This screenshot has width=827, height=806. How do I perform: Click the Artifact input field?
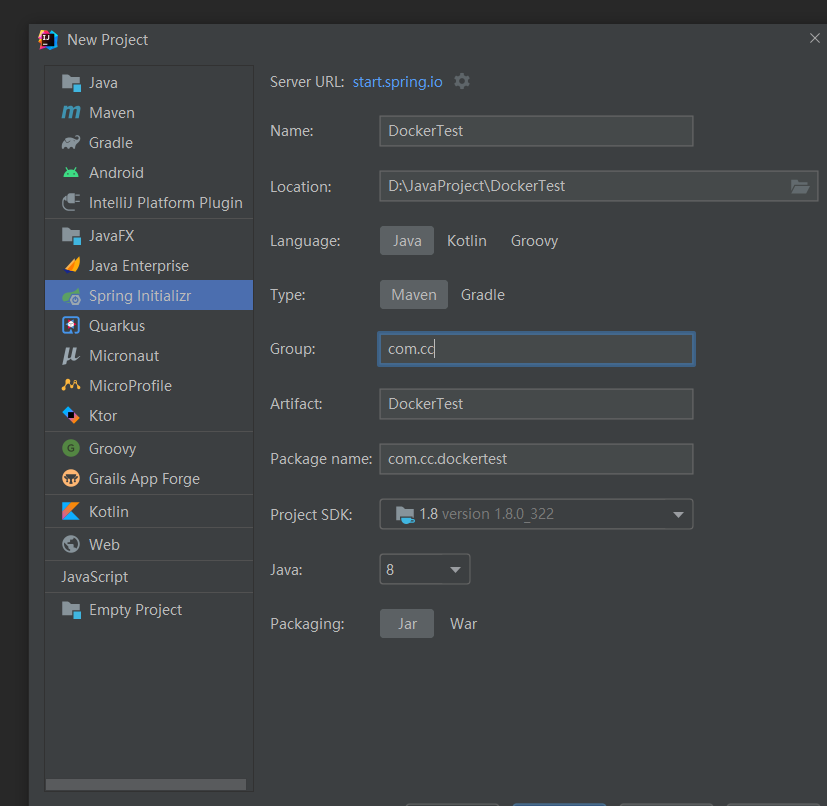tap(536, 404)
